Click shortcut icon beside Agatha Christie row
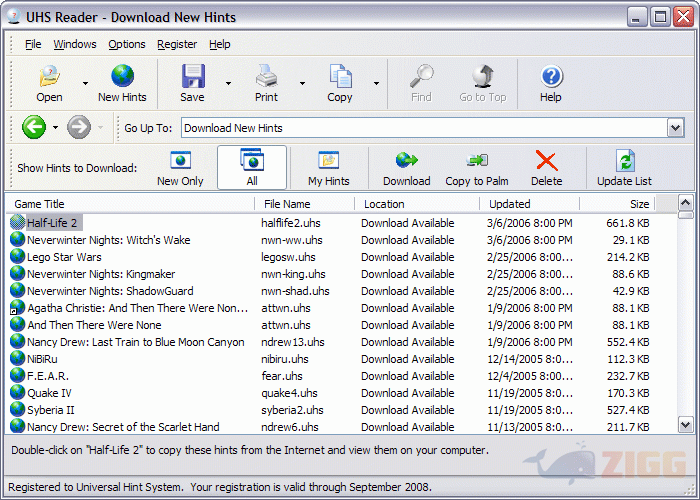This screenshot has height=500, width=700. pyautogui.click(x=17, y=307)
